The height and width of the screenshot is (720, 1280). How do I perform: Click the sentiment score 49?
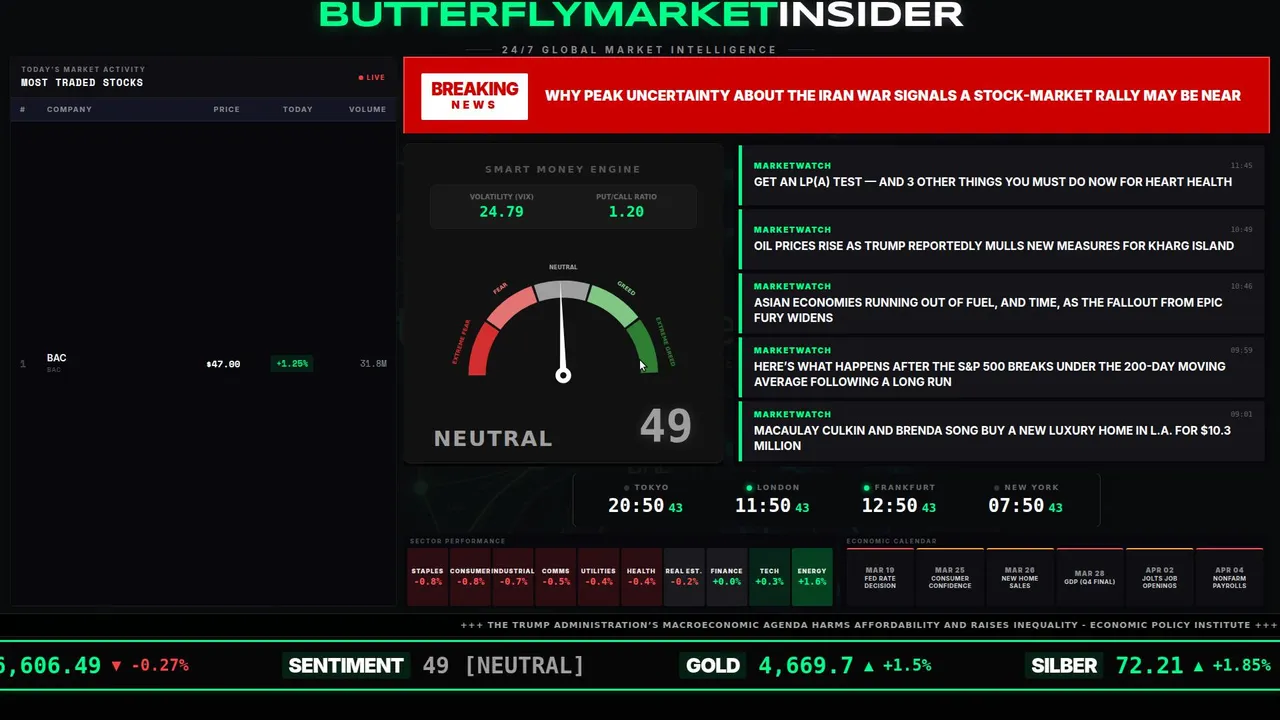pos(665,426)
